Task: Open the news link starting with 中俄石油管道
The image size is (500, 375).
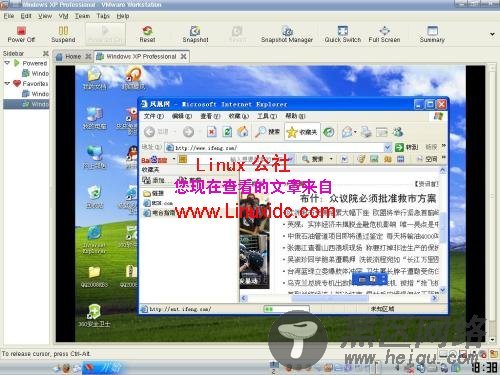Action: point(363,236)
